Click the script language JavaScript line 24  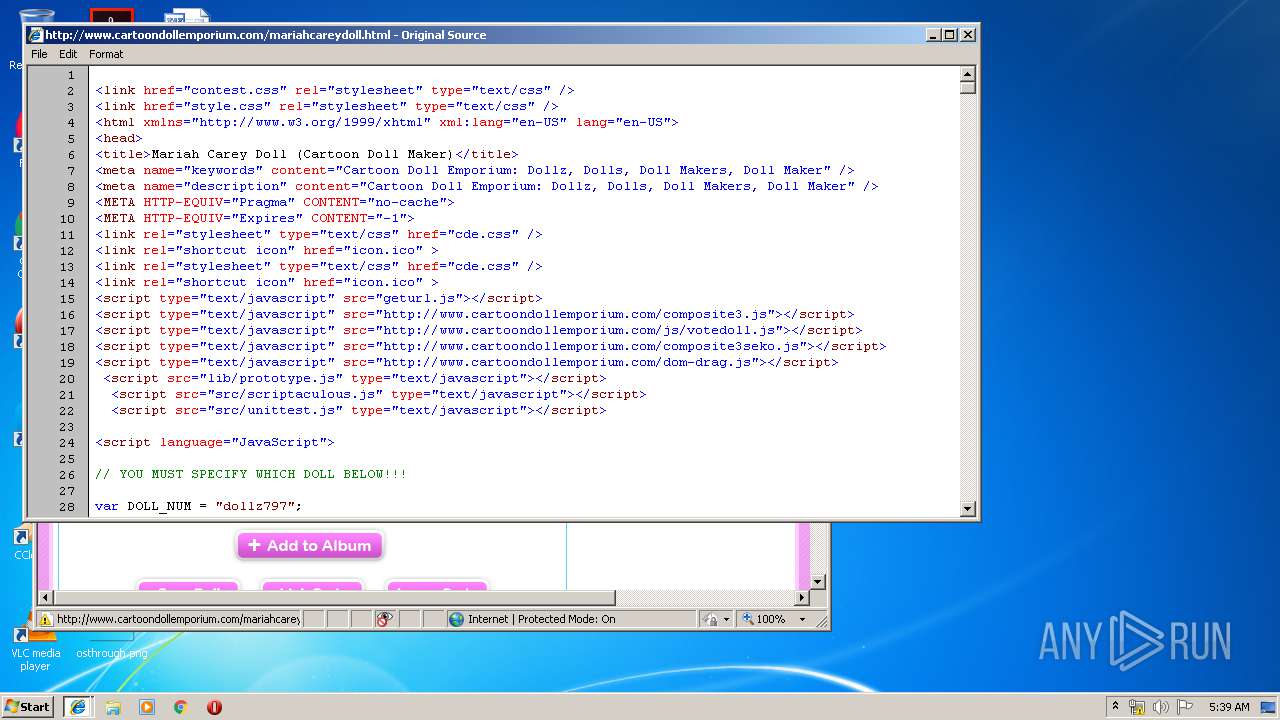click(x=215, y=442)
